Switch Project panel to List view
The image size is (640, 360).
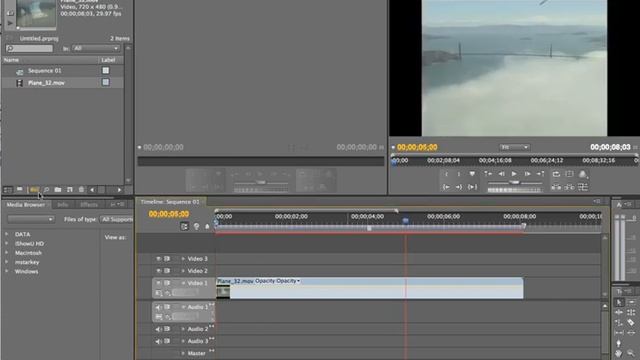pos(8,190)
